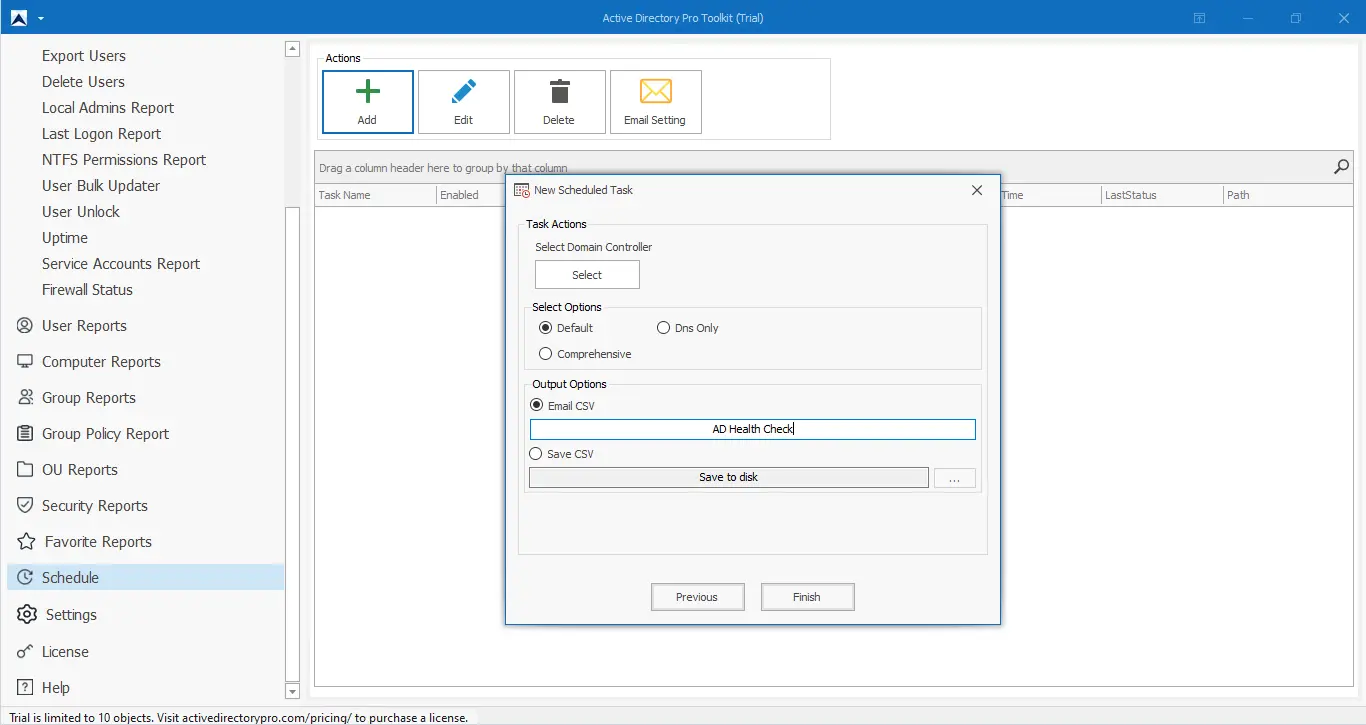The height and width of the screenshot is (725, 1366).
Task: Open Service Accounts Report
Action: (x=121, y=264)
